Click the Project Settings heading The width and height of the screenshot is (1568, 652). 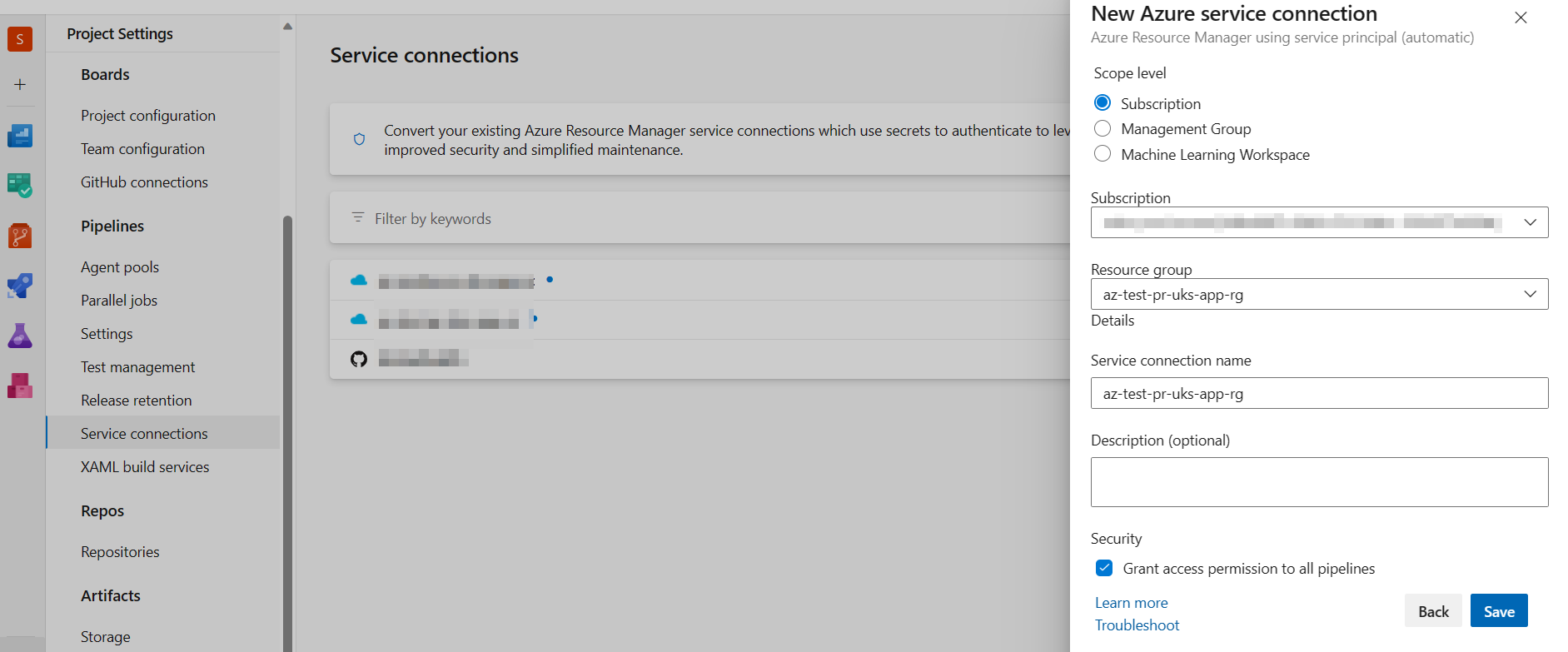(x=120, y=34)
